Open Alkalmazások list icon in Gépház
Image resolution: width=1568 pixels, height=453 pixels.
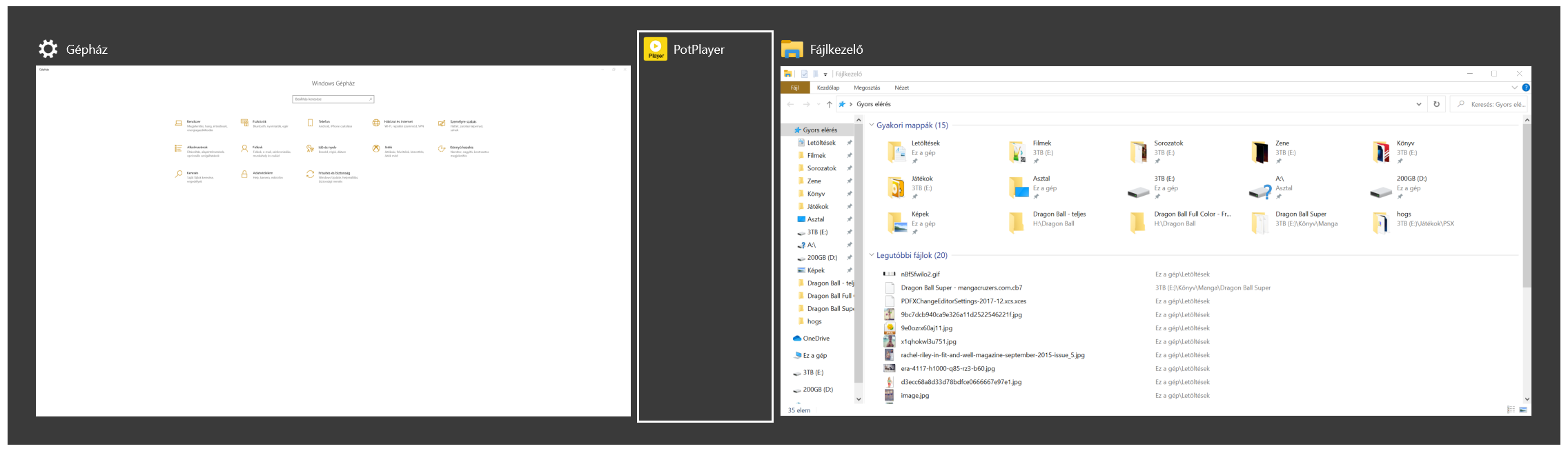pos(179,148)
